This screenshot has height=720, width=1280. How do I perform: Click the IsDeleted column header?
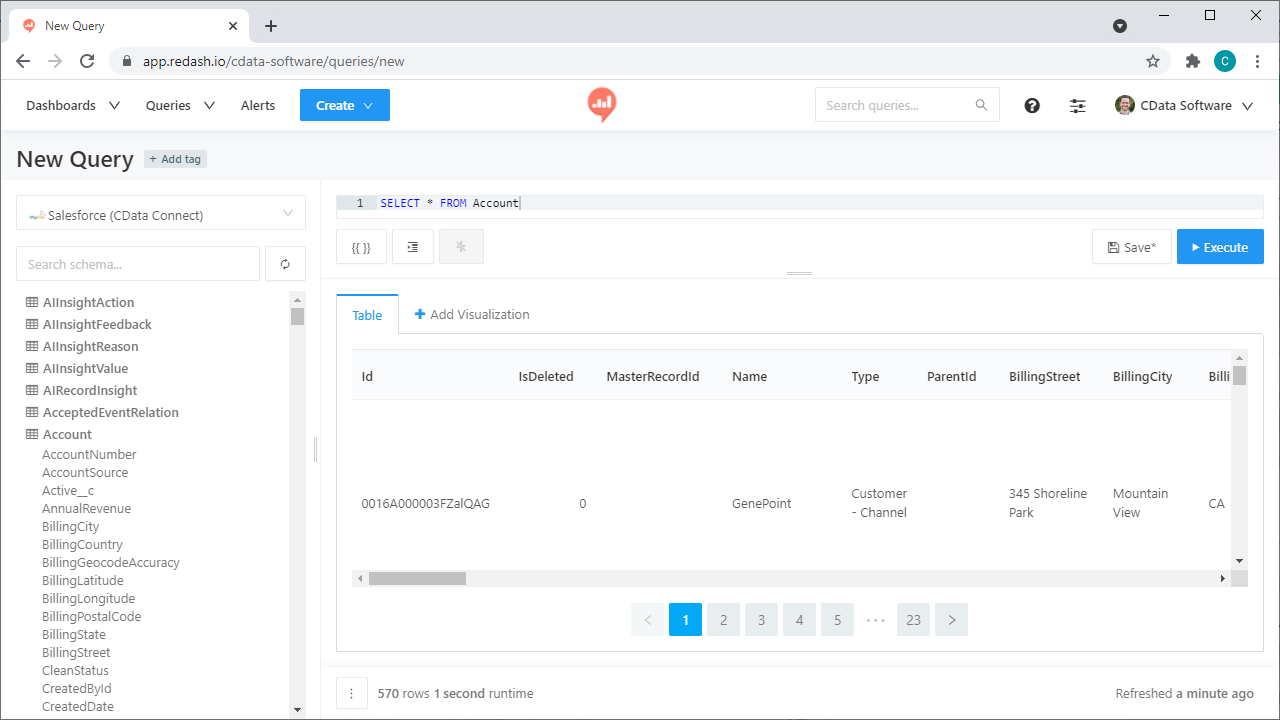tap(546, 376)
